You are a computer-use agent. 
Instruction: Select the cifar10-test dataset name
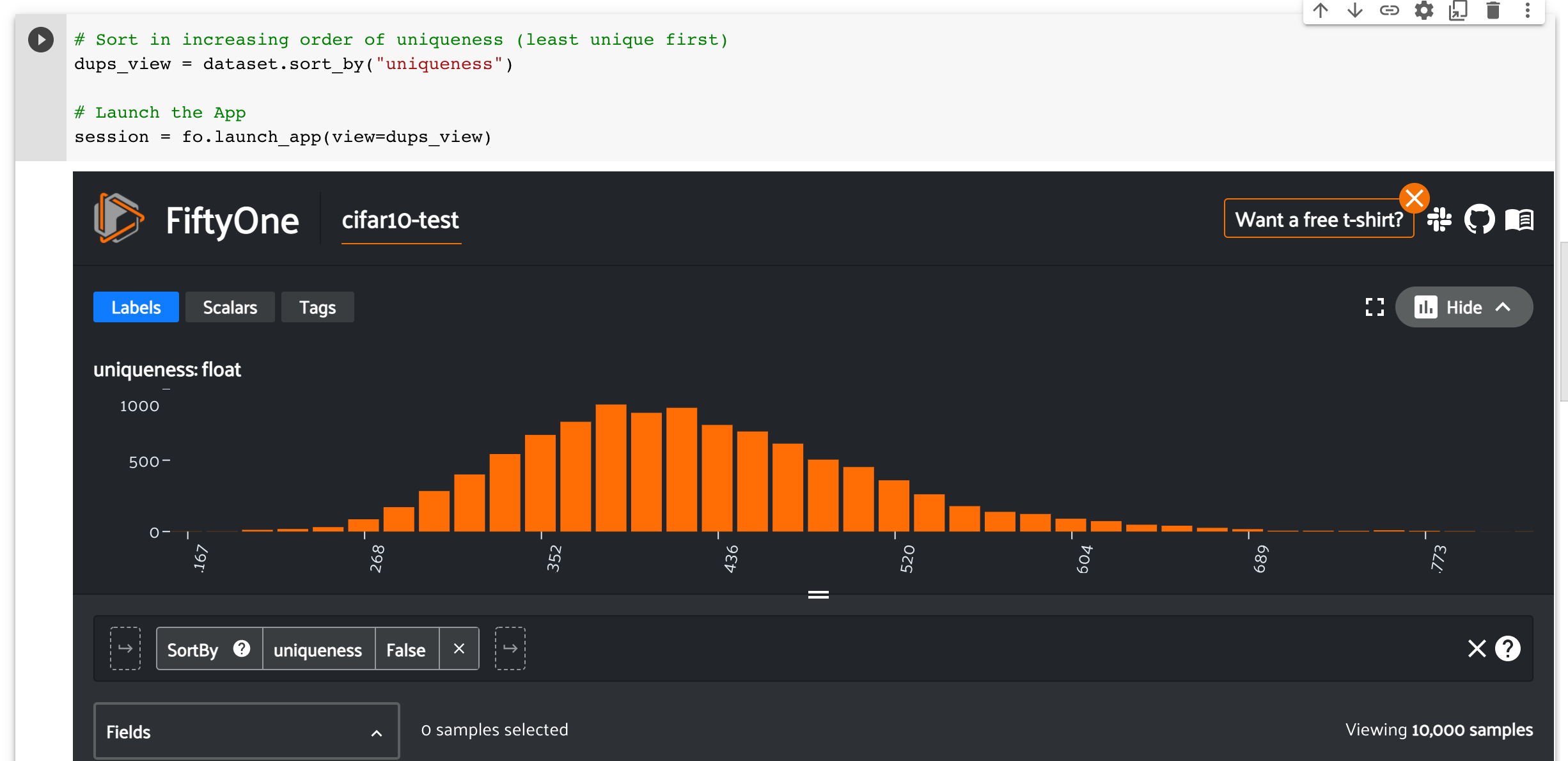pos(400,220)
